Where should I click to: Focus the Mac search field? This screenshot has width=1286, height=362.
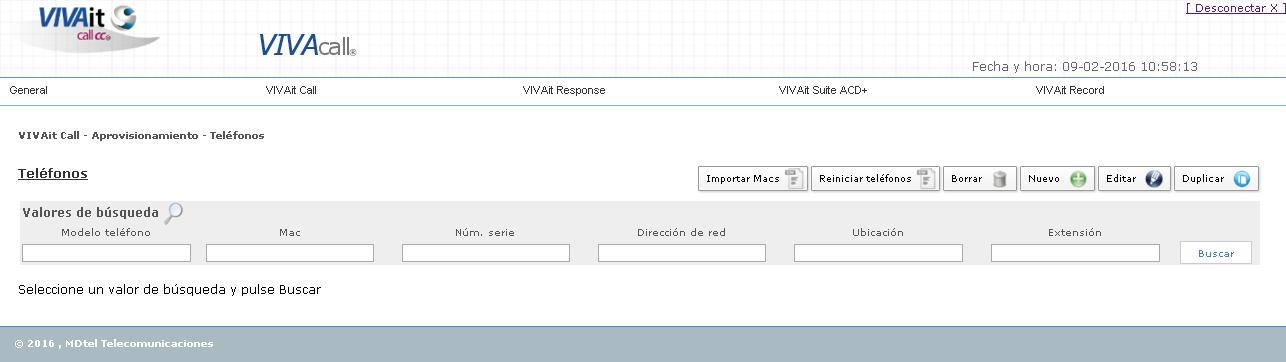tap(290, 253)
